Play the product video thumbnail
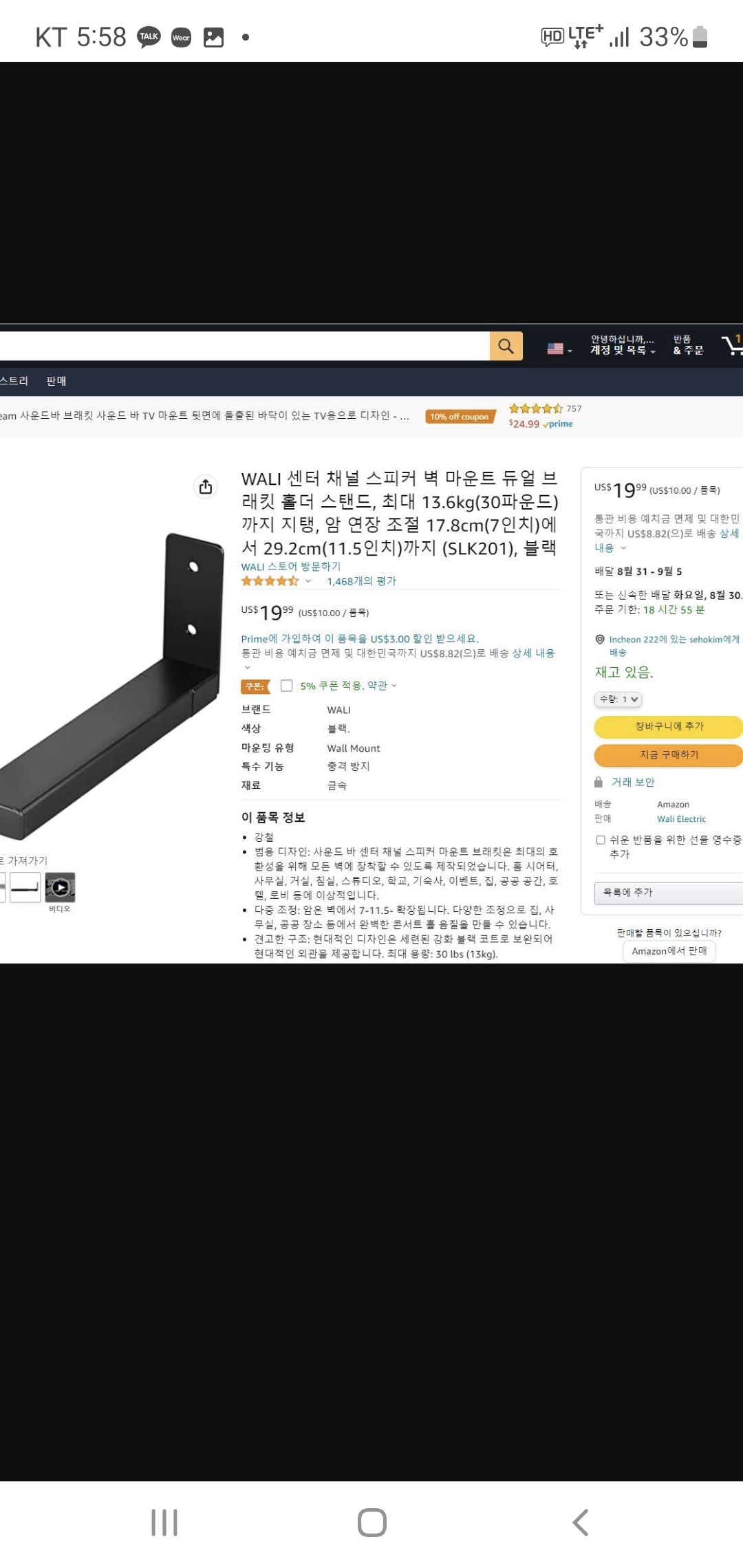The width and height of the screenshot is (743, 1568). [61, 887]
